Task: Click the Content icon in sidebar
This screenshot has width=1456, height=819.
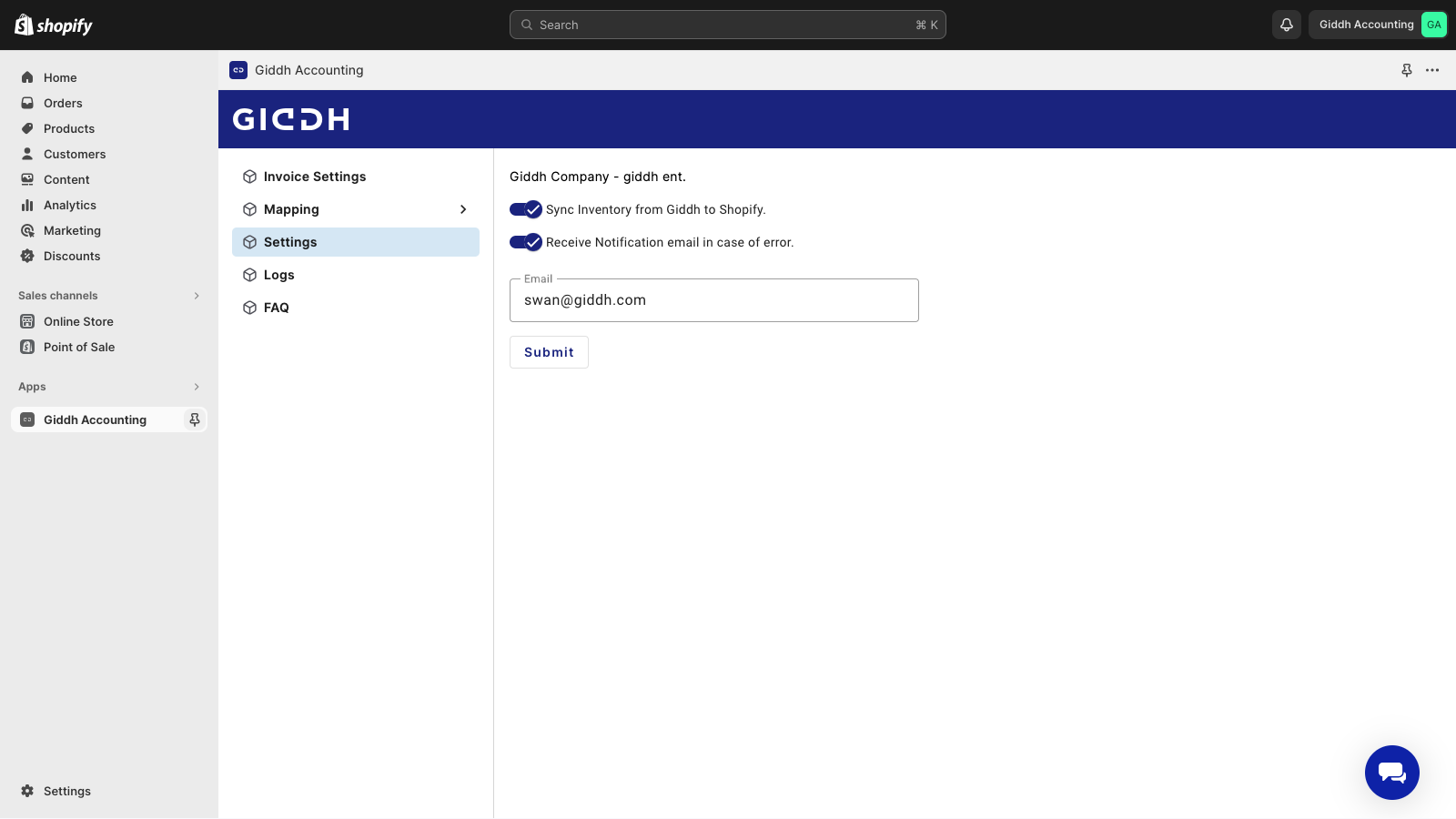Action: (27, 179)
